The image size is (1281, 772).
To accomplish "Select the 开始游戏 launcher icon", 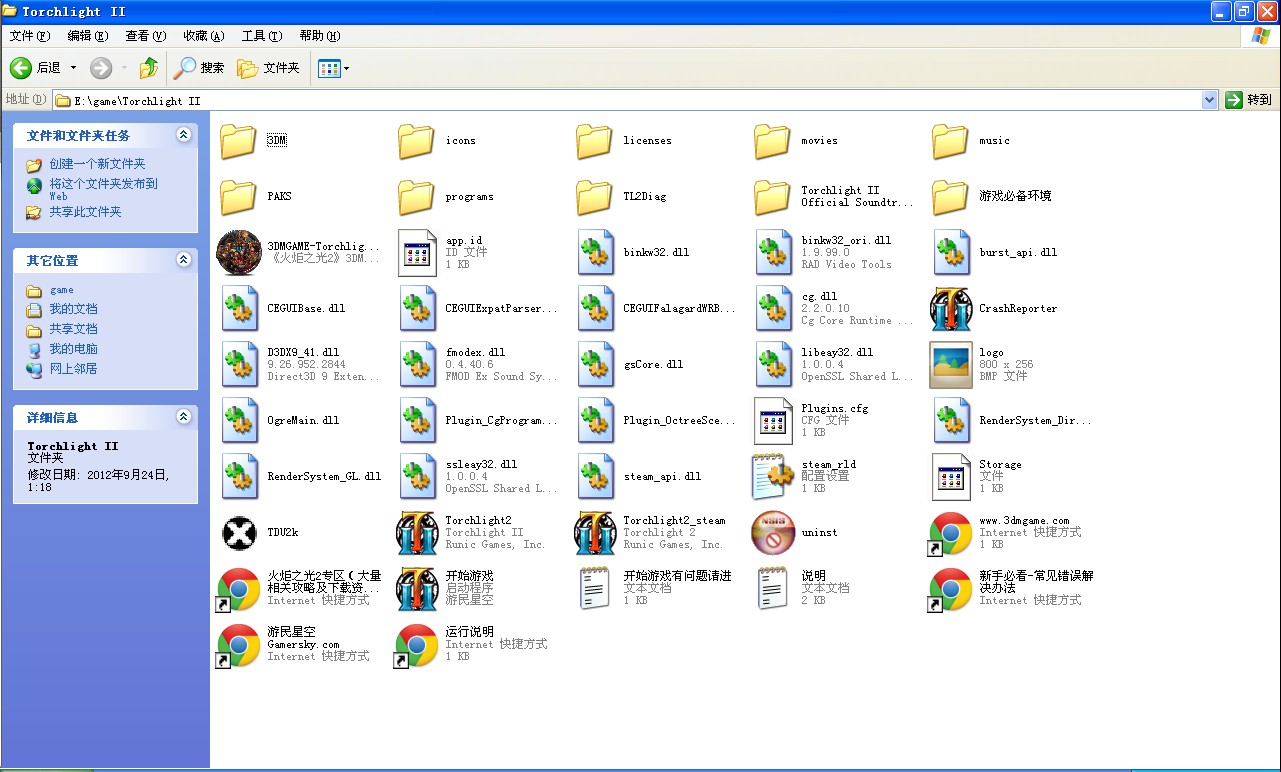I will [x=417, y=589].
